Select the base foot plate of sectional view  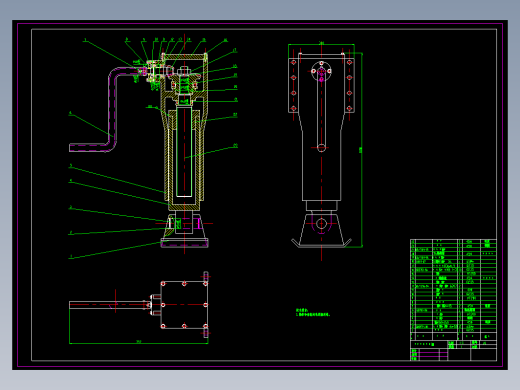coord(184,244)
